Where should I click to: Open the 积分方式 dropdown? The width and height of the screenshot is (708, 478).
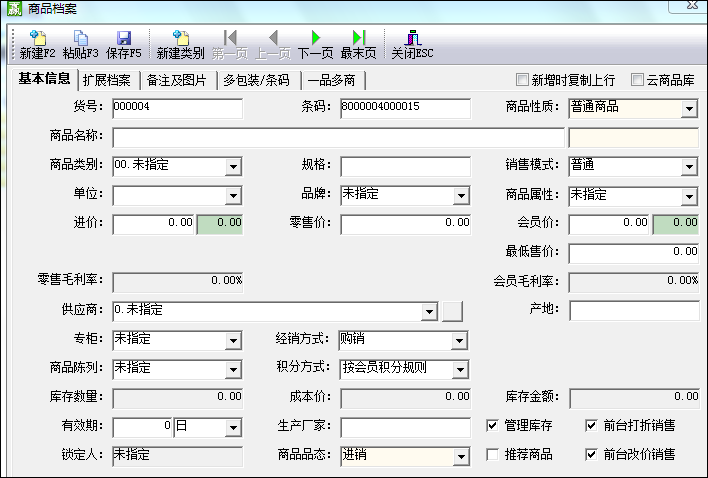460,370
